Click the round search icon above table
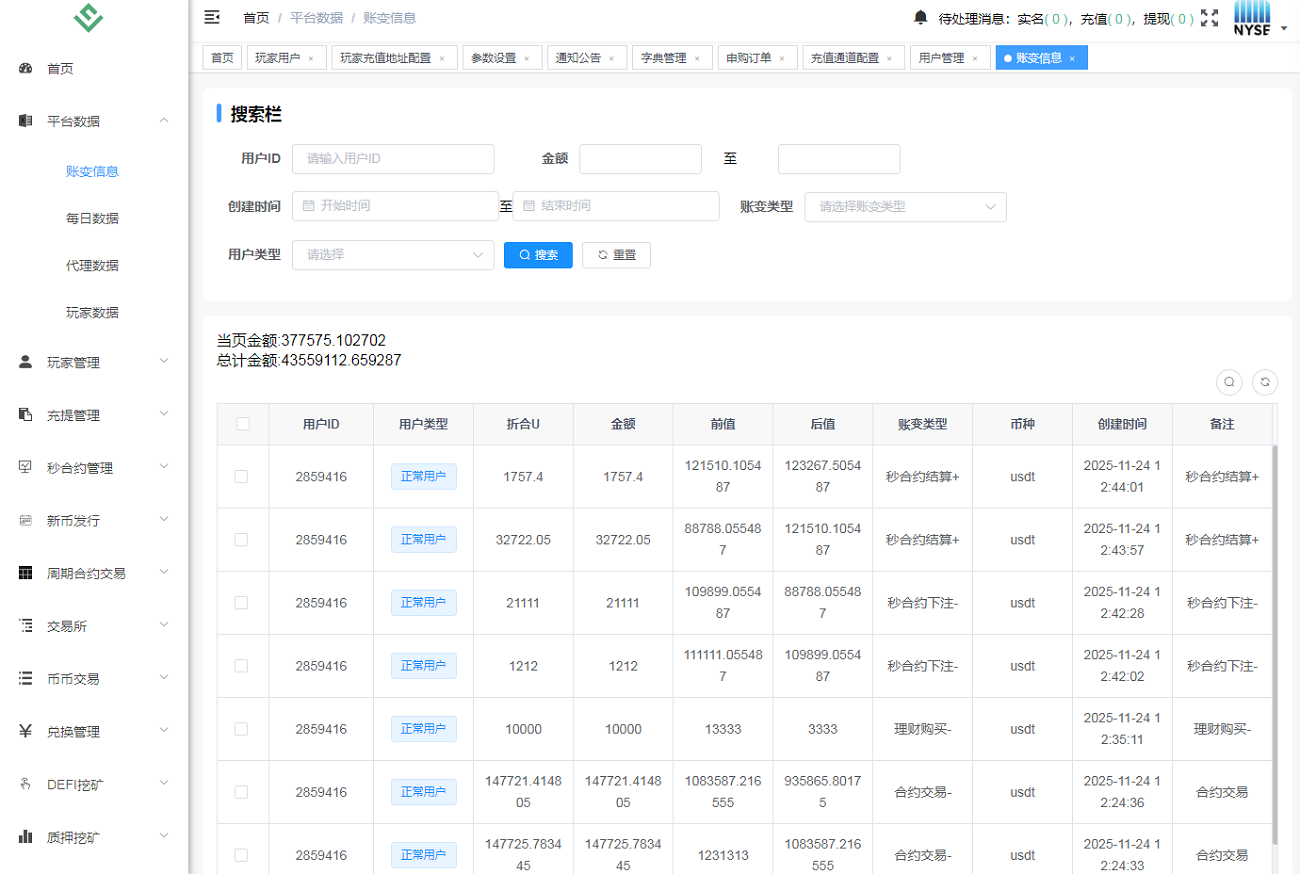 click(x=1229, y=382)
